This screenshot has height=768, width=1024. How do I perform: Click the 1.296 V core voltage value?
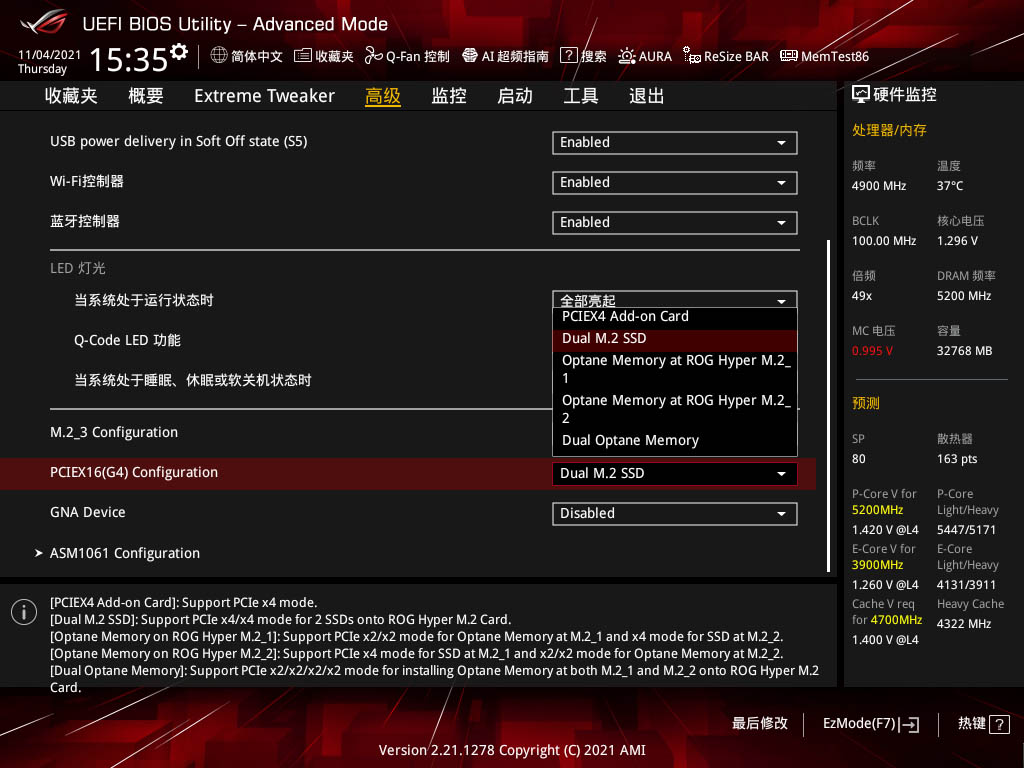(x=957, y=241)
